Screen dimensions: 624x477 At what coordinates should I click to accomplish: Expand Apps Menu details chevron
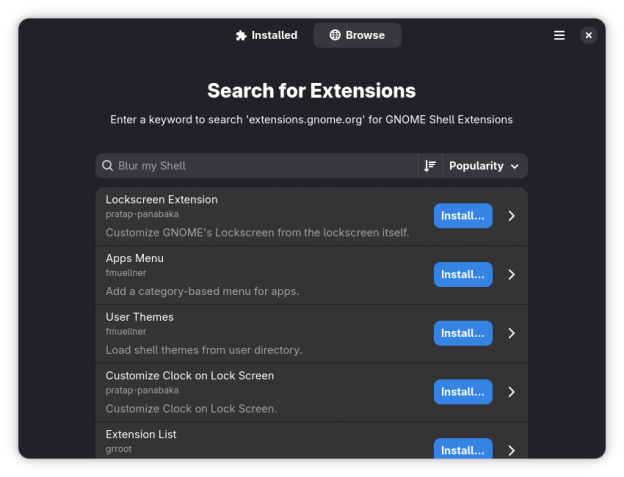click(512, 275)
